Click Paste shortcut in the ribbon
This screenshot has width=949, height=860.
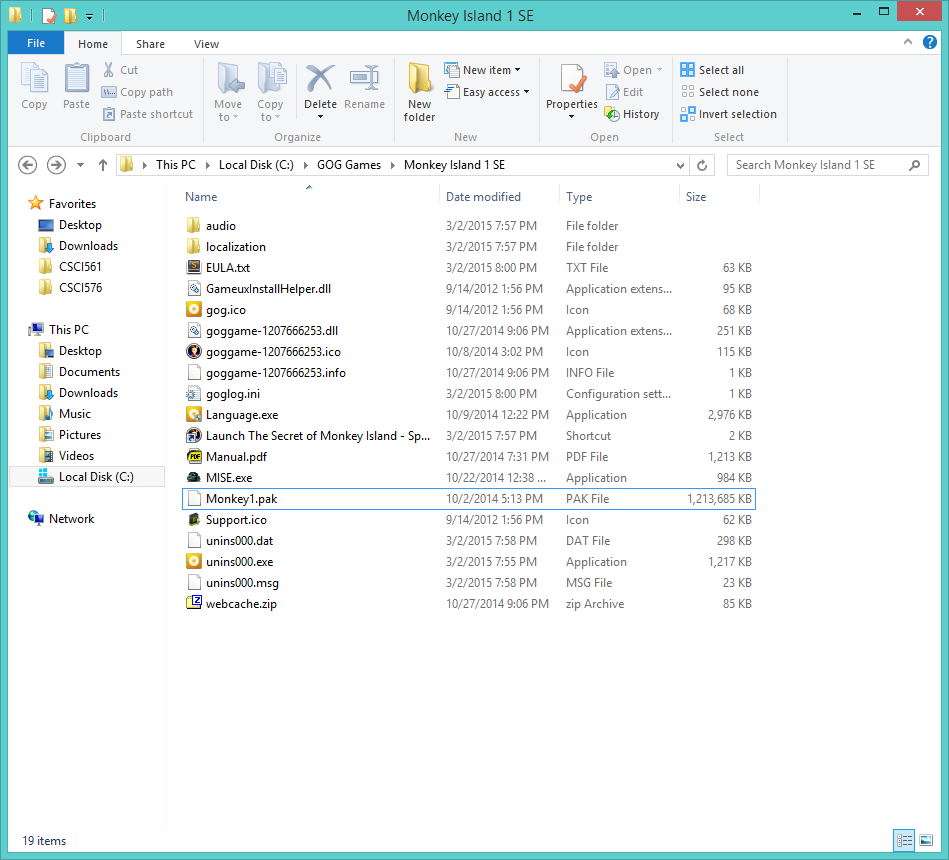pos(148,114)
